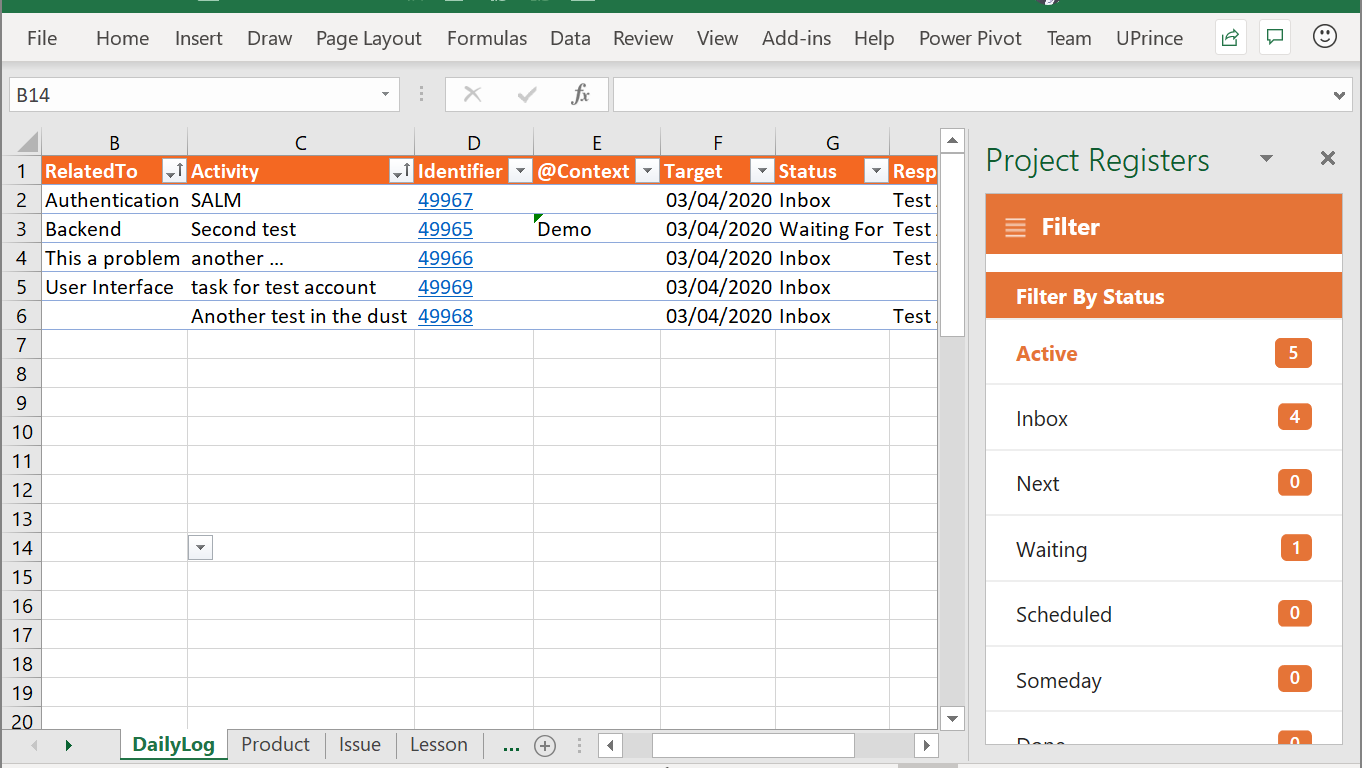
Task: Expand the Name Box dropdown arrow
Action: pos(385,95)
